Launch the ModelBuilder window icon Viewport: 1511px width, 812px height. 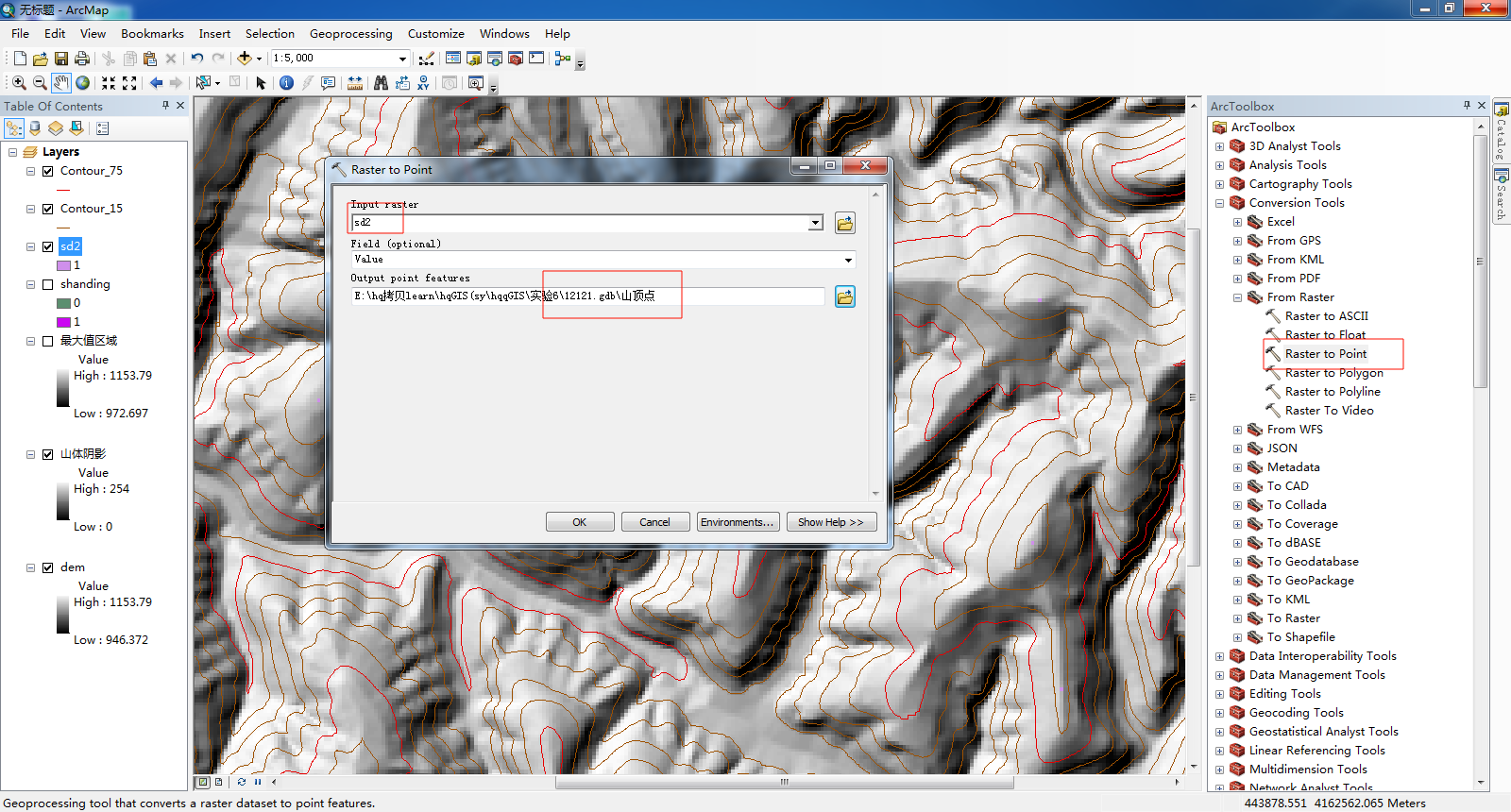[563, 59]
